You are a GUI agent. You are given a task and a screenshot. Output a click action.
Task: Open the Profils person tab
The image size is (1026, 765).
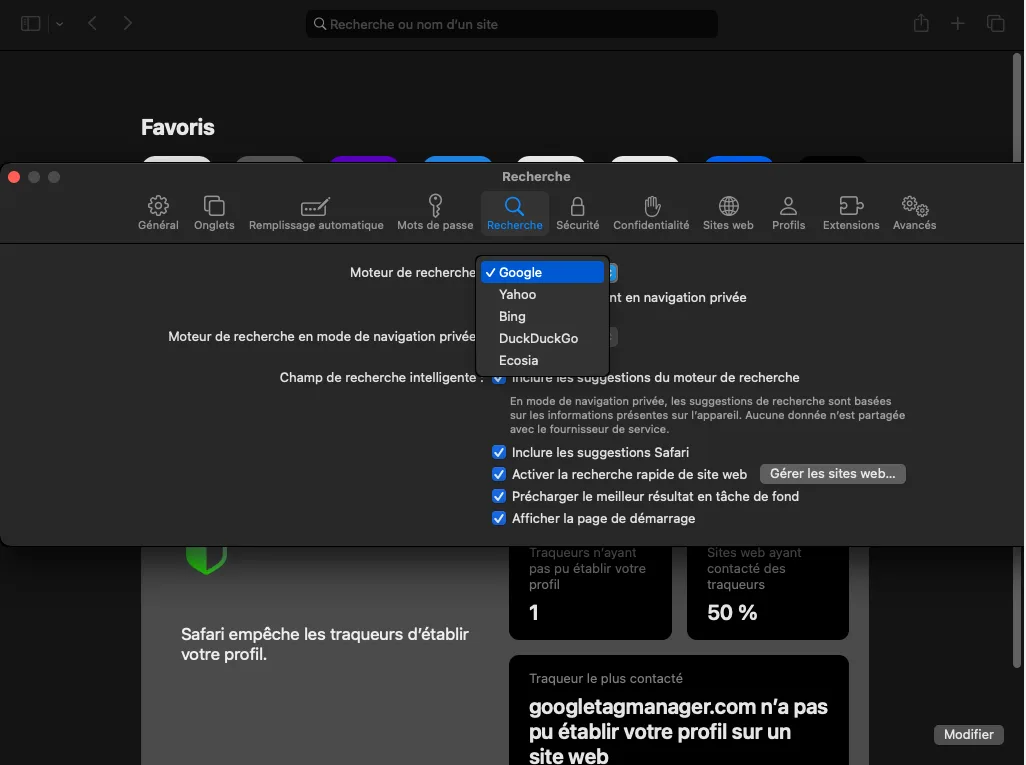tap(788, 213)
